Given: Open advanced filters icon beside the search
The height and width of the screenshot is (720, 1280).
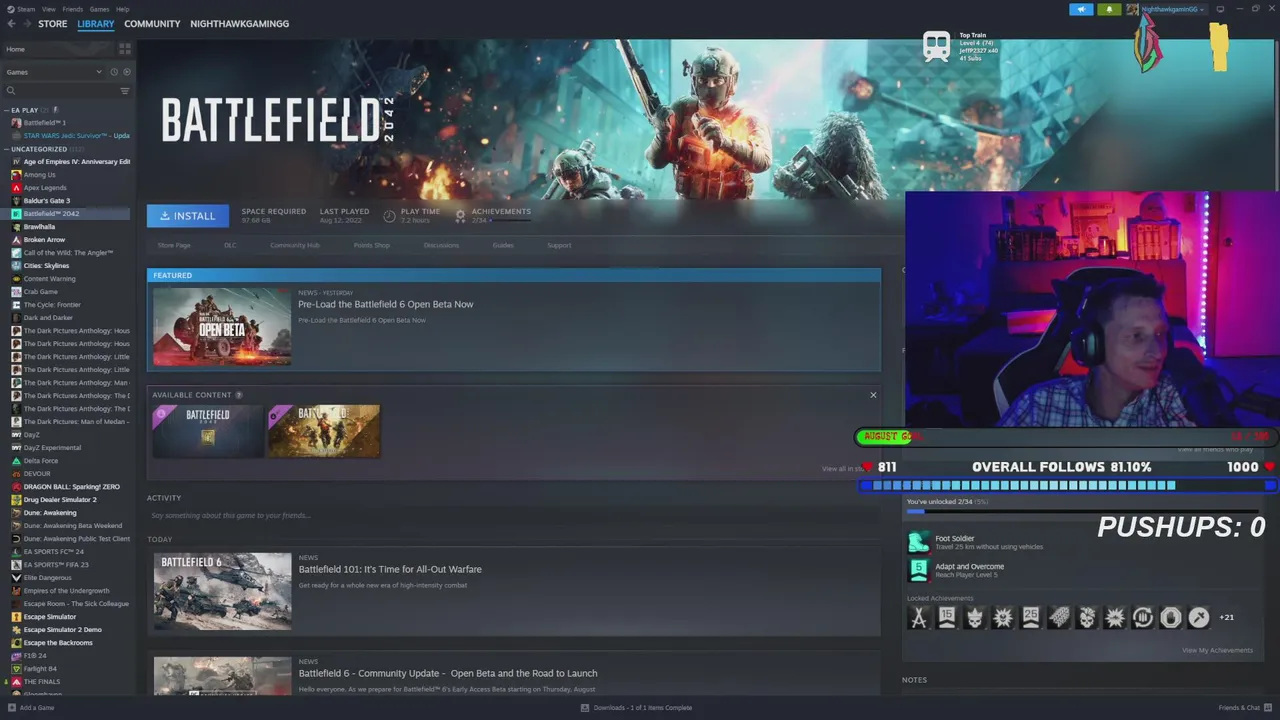Looking at the screenshot, I should 125,91.
